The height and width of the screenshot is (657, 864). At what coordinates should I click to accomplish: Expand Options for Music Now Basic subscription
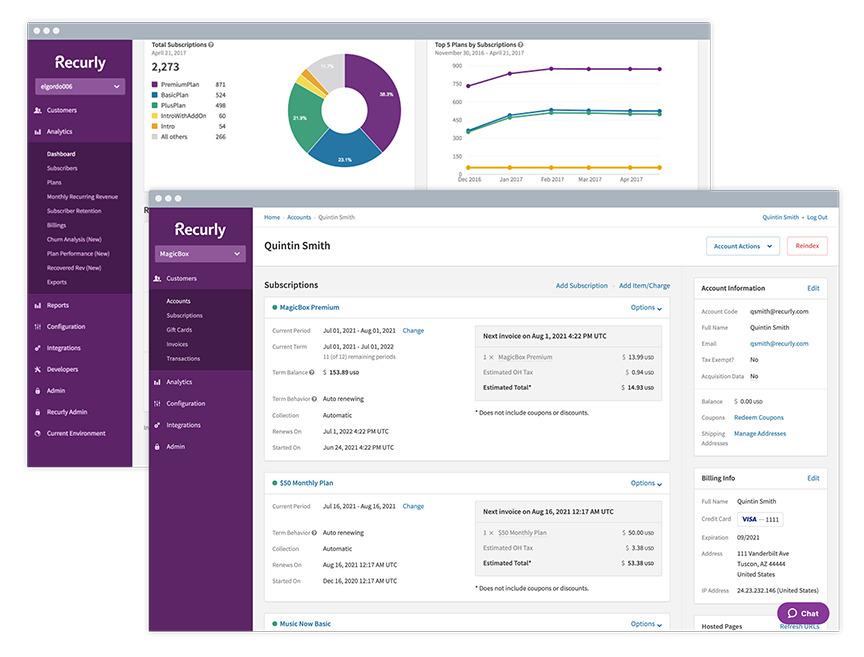pos(646,624)
